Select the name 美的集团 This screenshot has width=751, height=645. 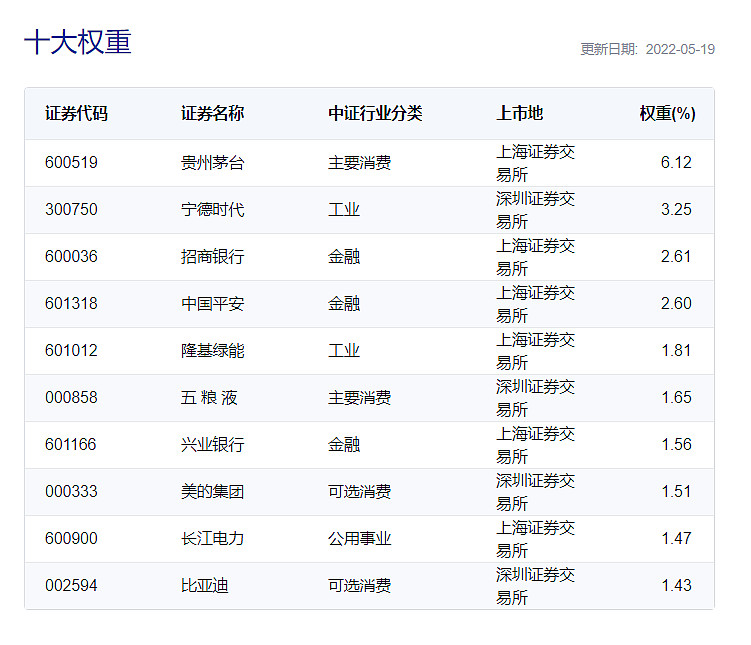[213, 491]
